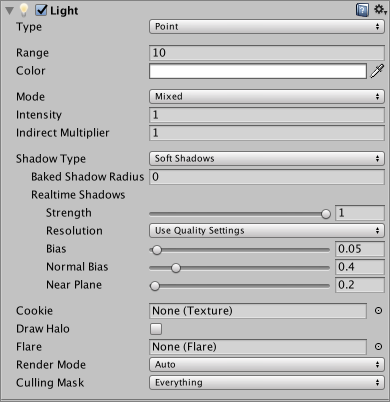This screenshot has height=402, width=390.
Task: Click the white Color swatch field
Action: point(258,71)
